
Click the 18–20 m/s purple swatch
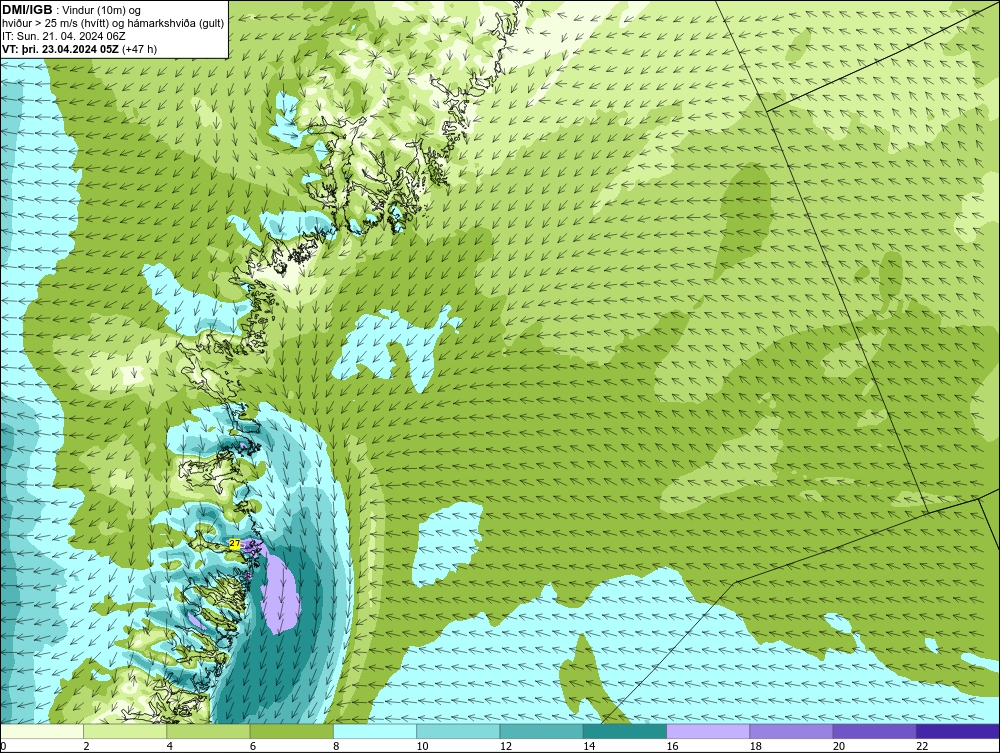pyautogui.click(x=791, y=731)
